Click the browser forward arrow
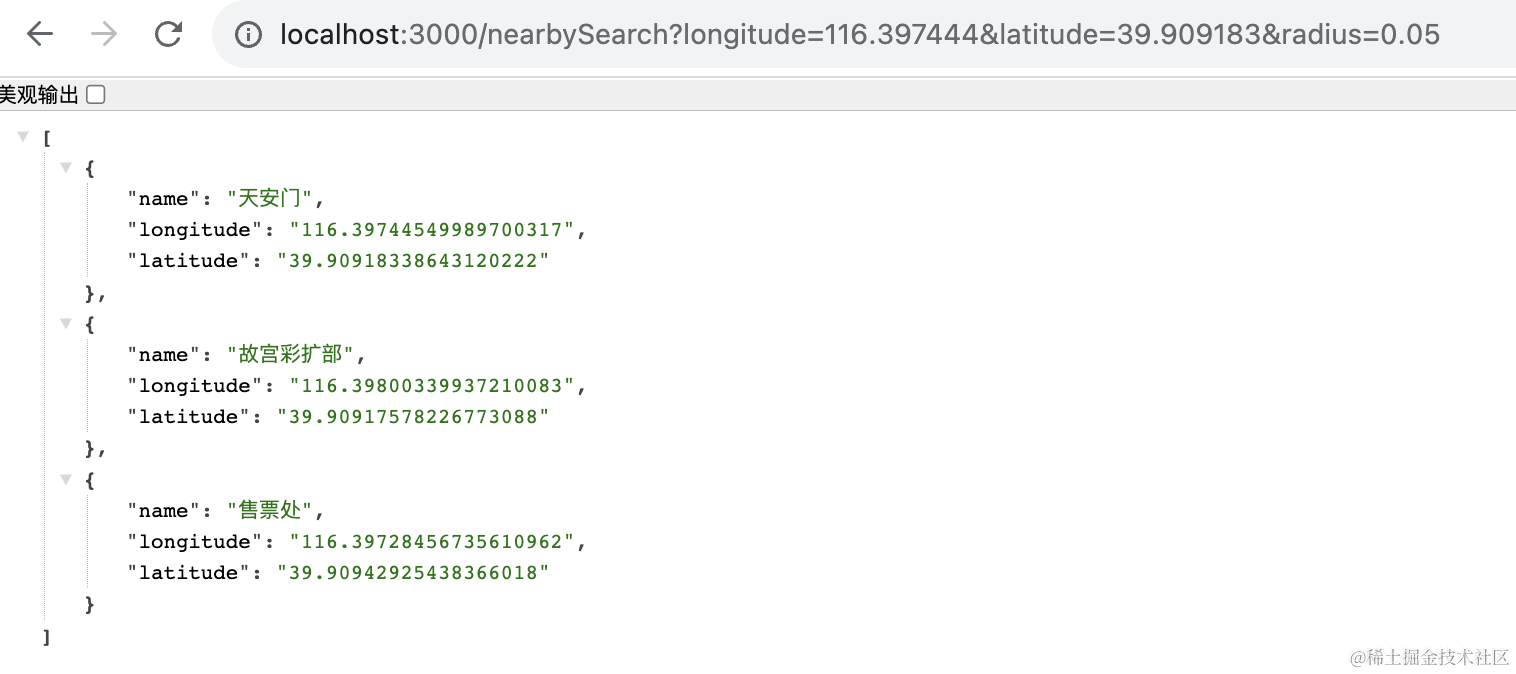Screen dimensions: 1516x674 point(104,35)
